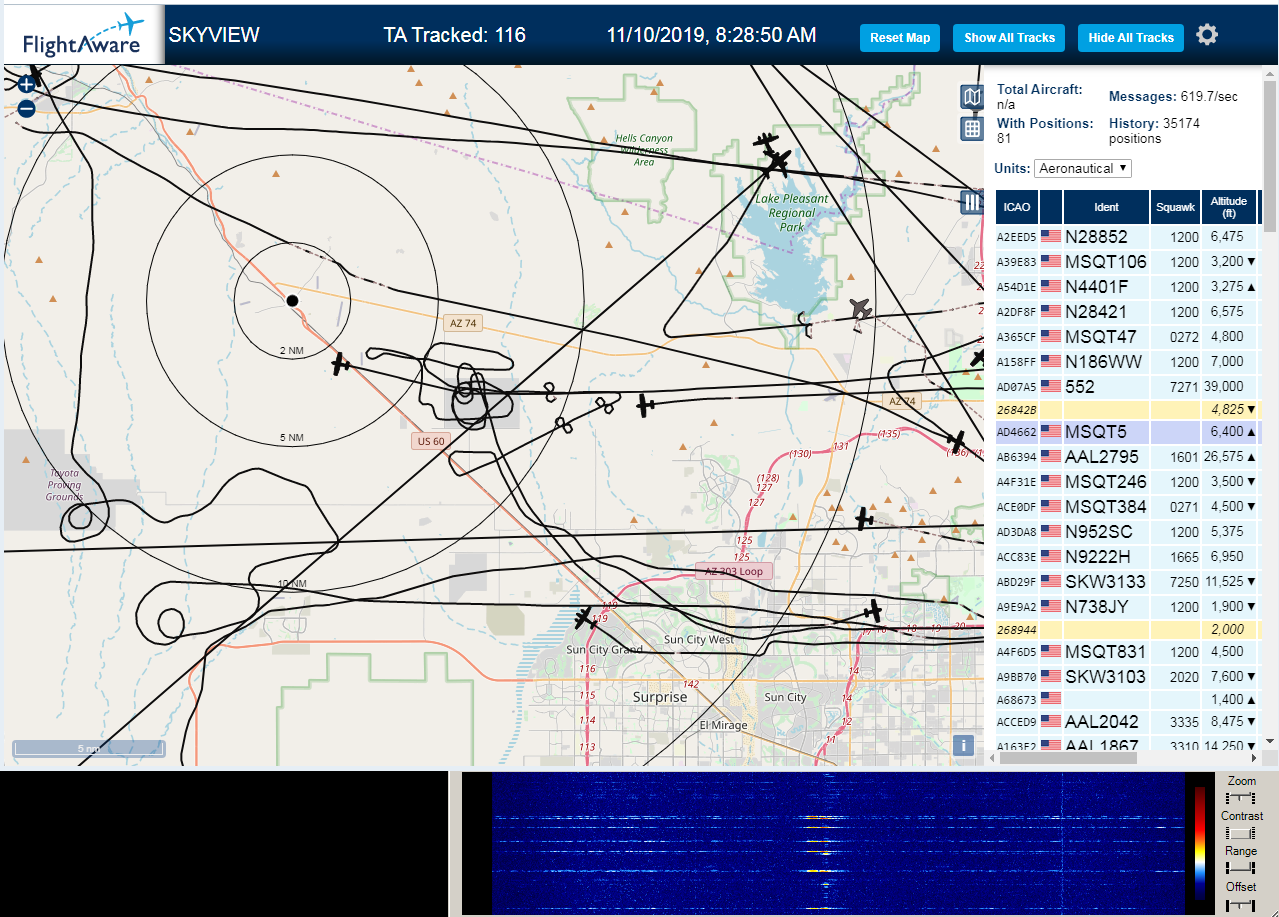Select the N28852 aircraft row
This screenshot has width=1279, height=917.
point(1129,237)
